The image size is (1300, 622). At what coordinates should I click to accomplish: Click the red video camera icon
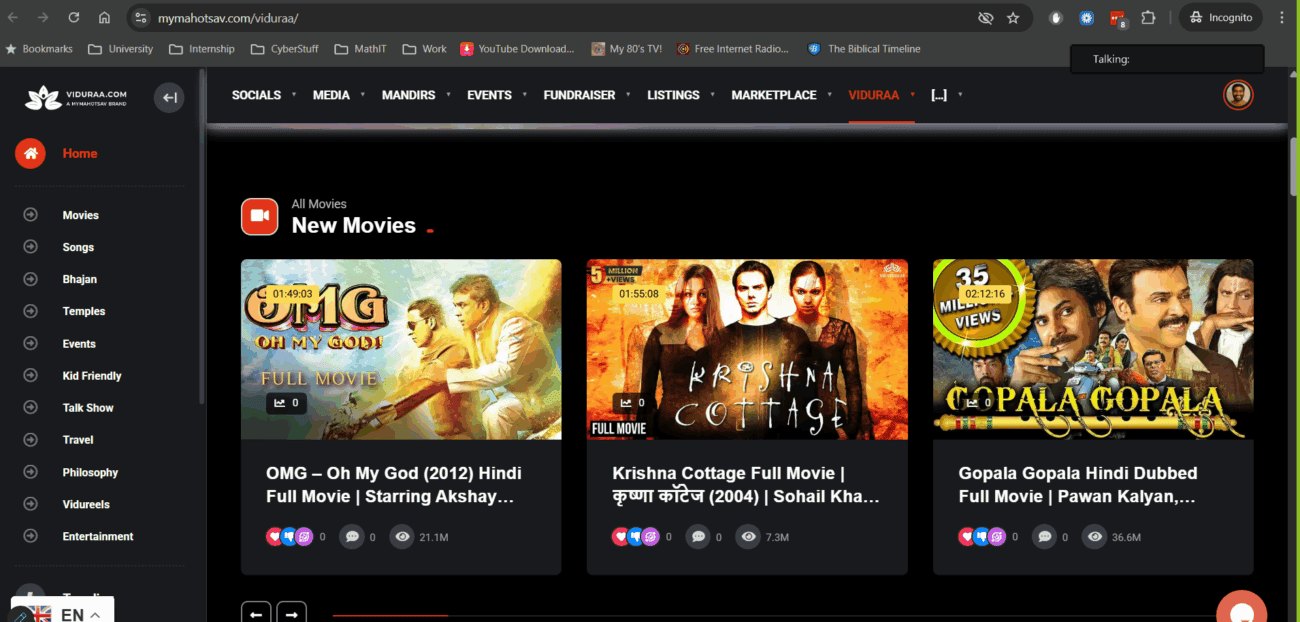pos(259,216)
